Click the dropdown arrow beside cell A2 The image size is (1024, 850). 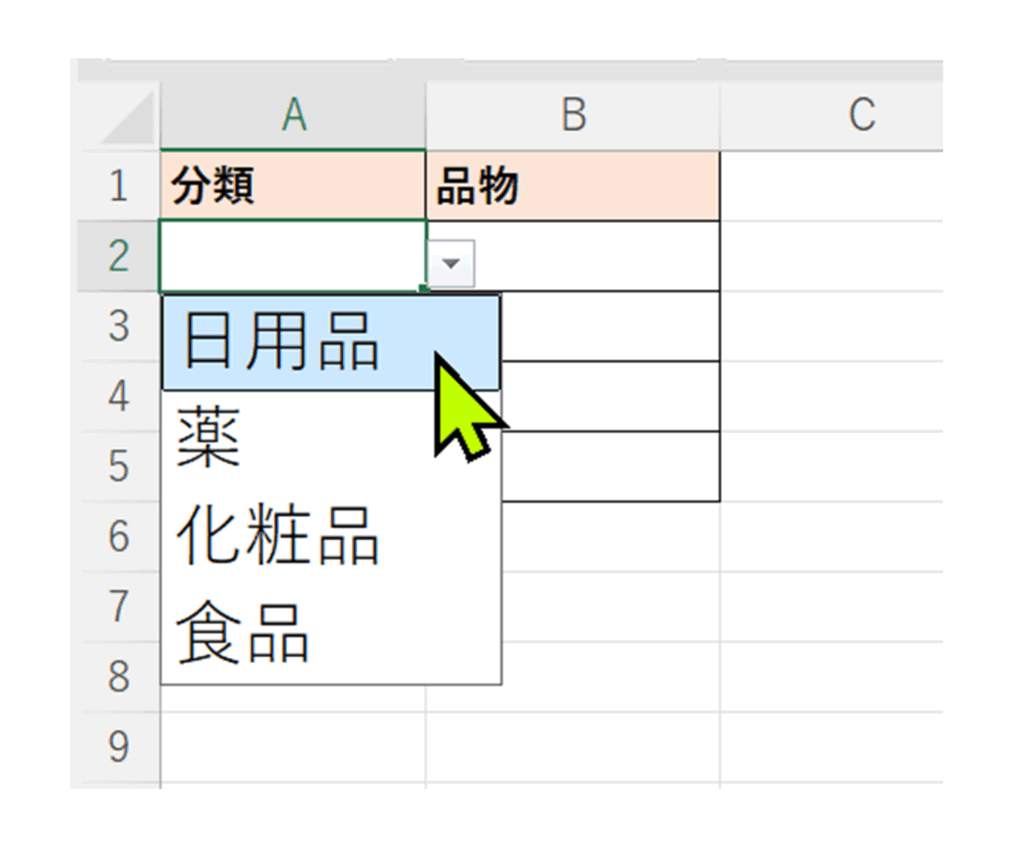pos(451,264)
